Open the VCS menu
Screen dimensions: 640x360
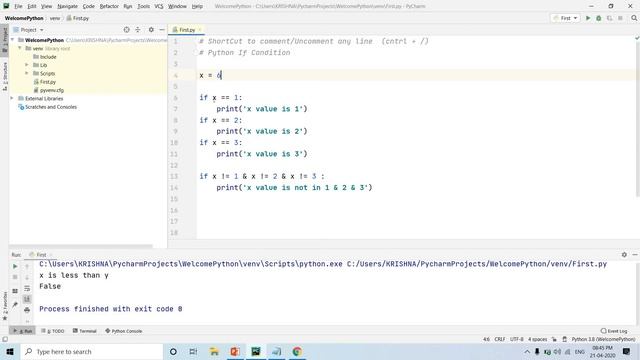point(159,6)
